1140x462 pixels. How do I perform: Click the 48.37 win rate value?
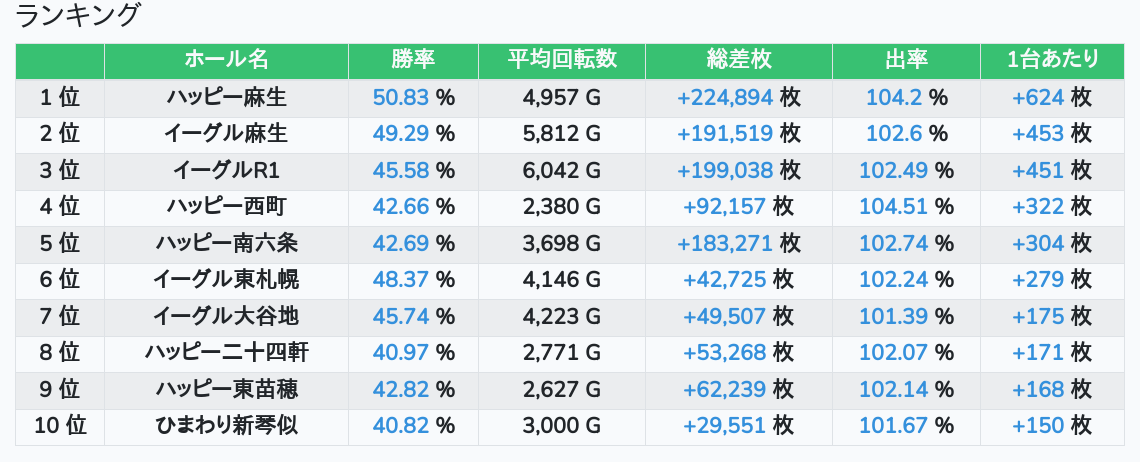(x=401, y=280)
